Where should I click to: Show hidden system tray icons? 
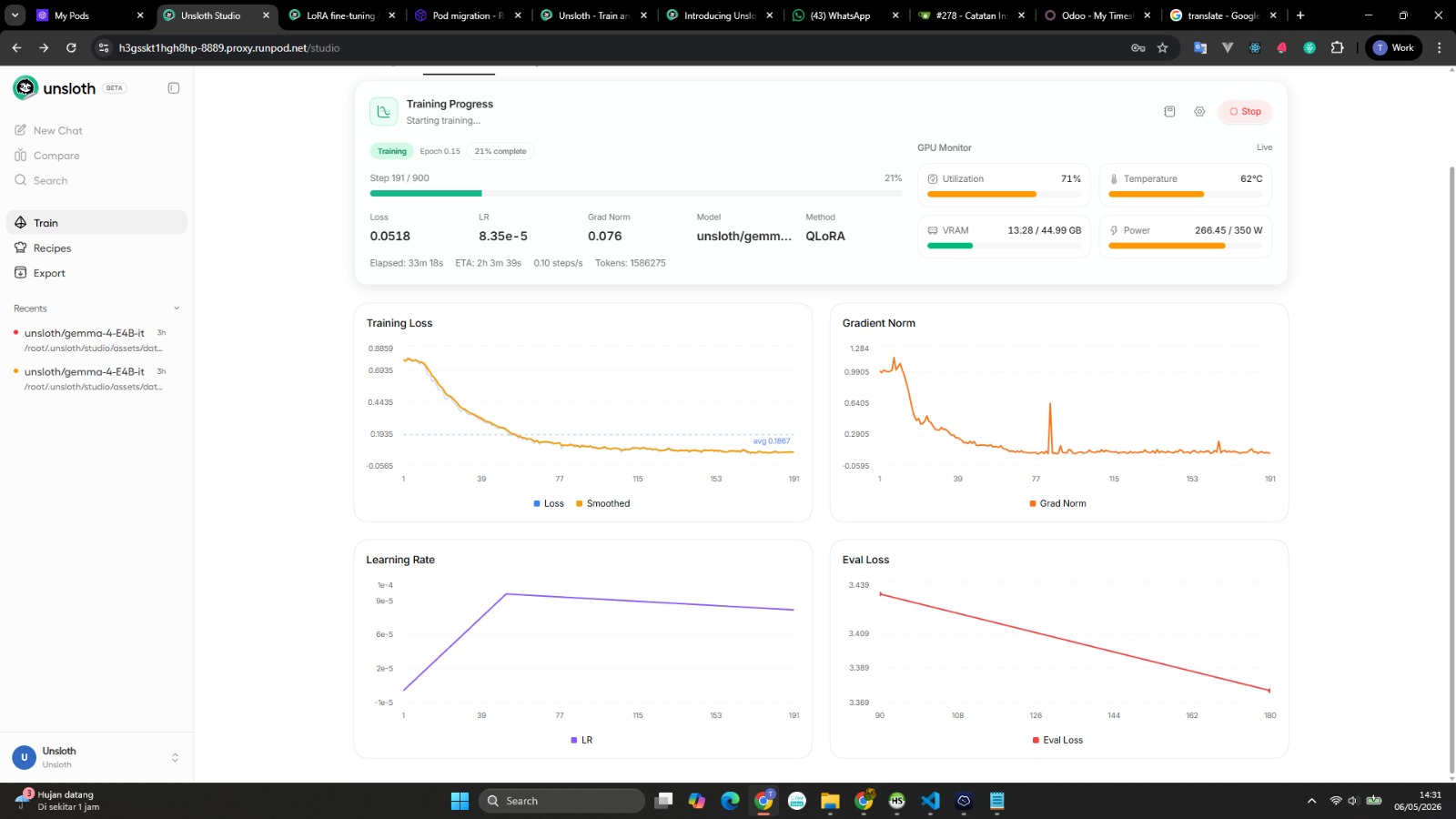[x=1311, y=801]
